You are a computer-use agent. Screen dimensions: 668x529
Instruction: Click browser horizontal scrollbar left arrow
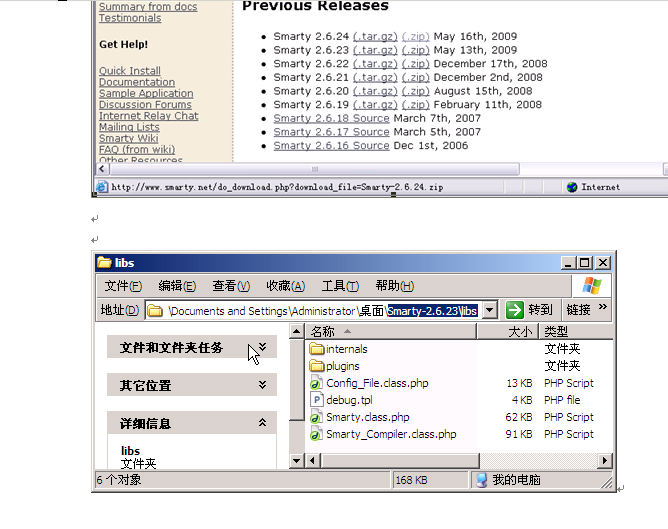[x=102, y=169]
